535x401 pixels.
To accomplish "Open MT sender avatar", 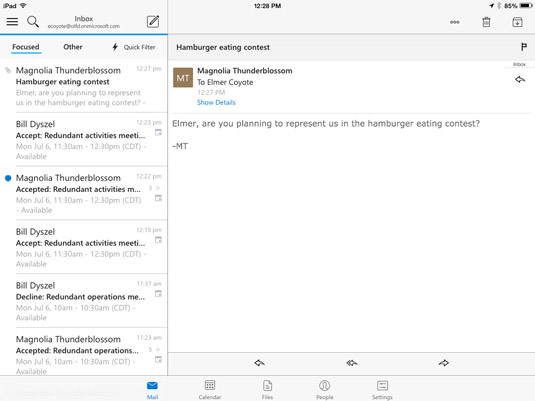I will click(x=183, y=77).
